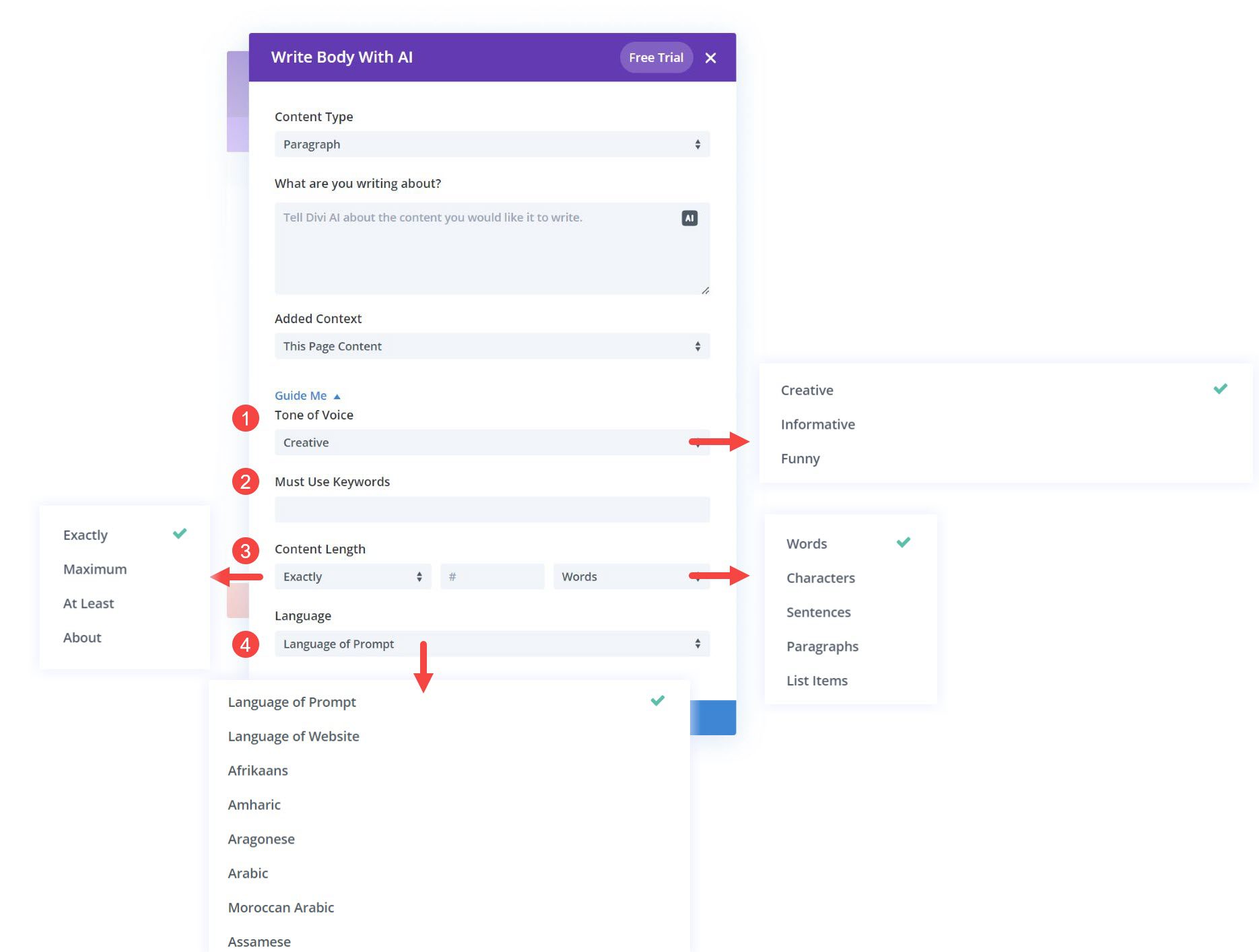This screenshot has width=1259, height=952.
Task: Click the content length number field
Action: click(x=491, y=577)
